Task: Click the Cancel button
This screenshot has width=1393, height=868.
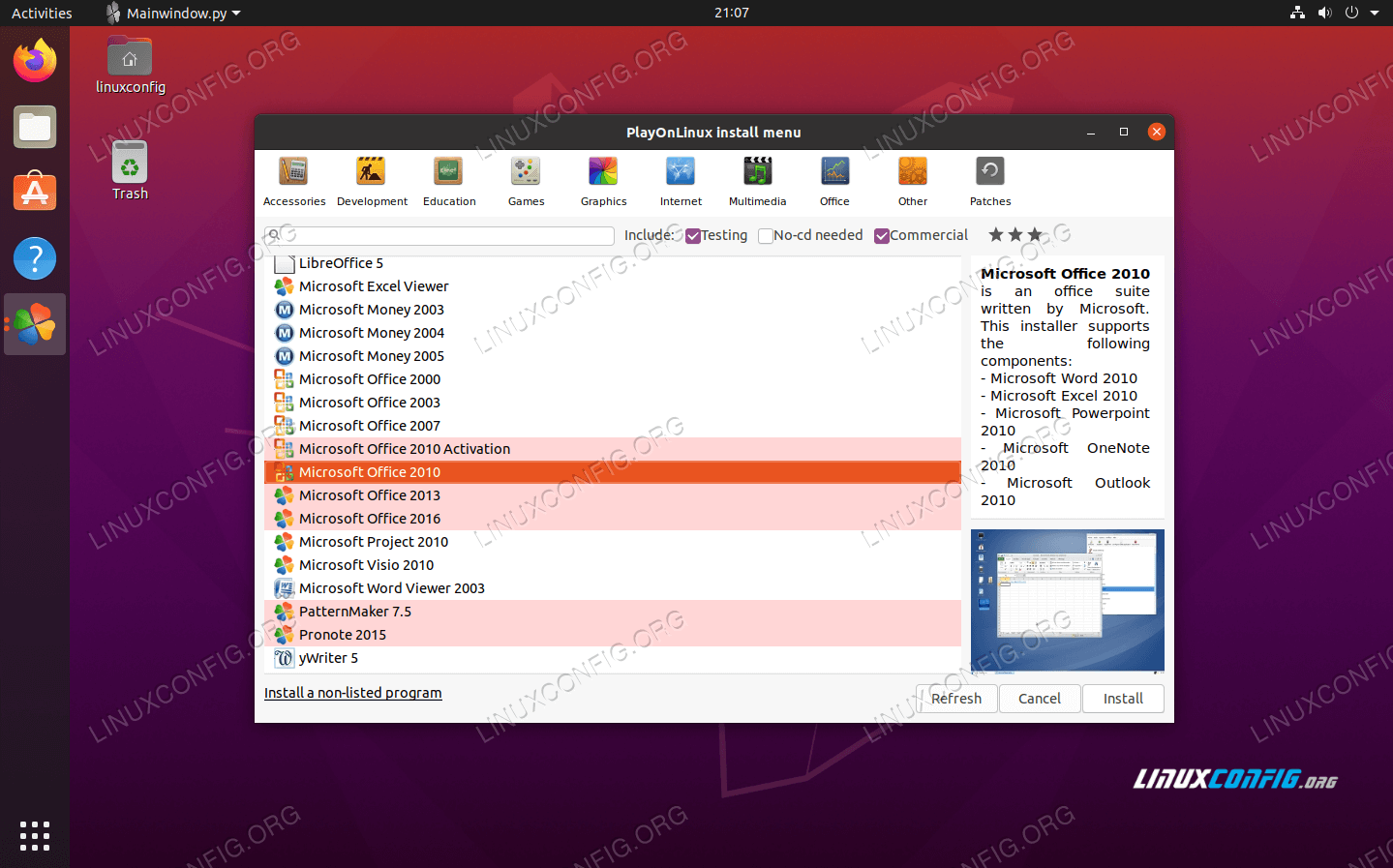Action: (1040, 699)
